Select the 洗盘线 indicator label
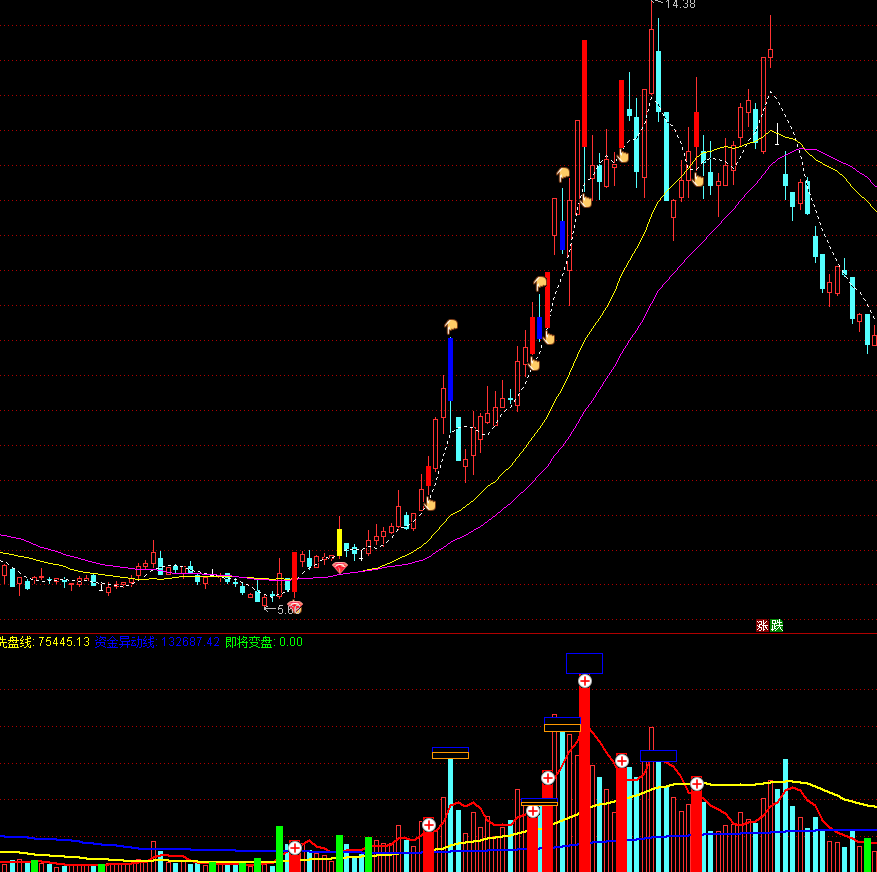Viewport: 877px width, 872px height. [x=16, y=642]
